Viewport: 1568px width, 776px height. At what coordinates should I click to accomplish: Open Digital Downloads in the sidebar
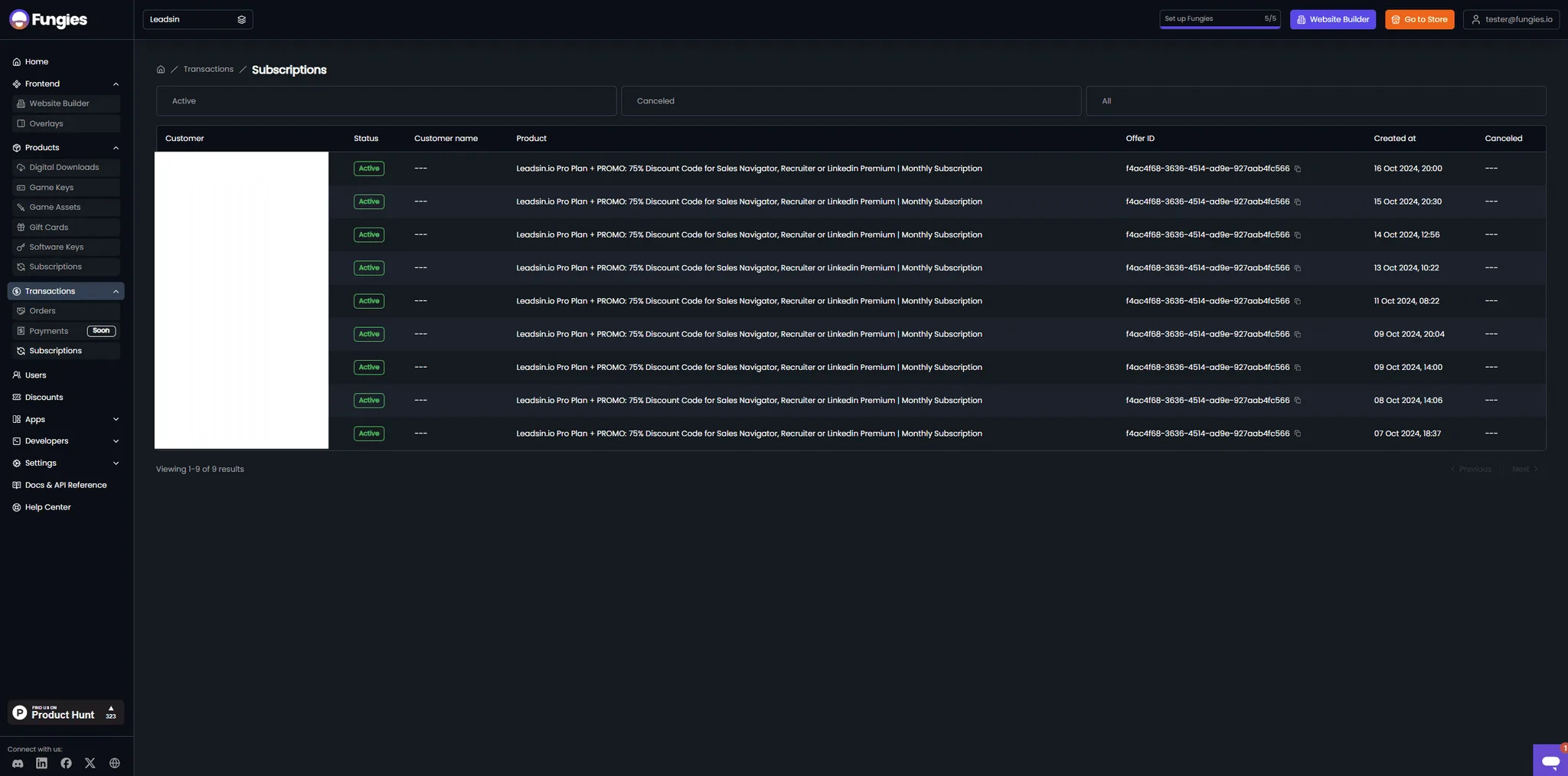[67, 167]
